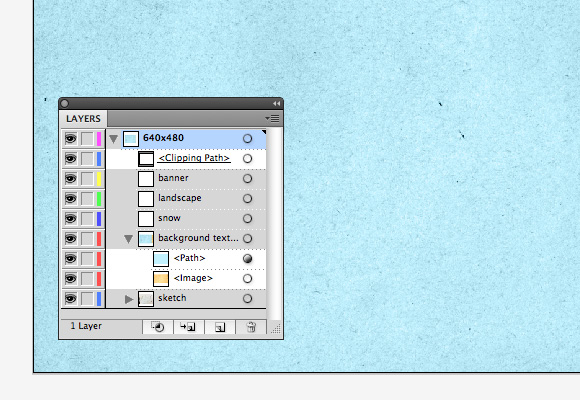Expand the sketch layer
Image resolution: width=580 pixels, height=400 pixels.
click(x=129, y=299)
